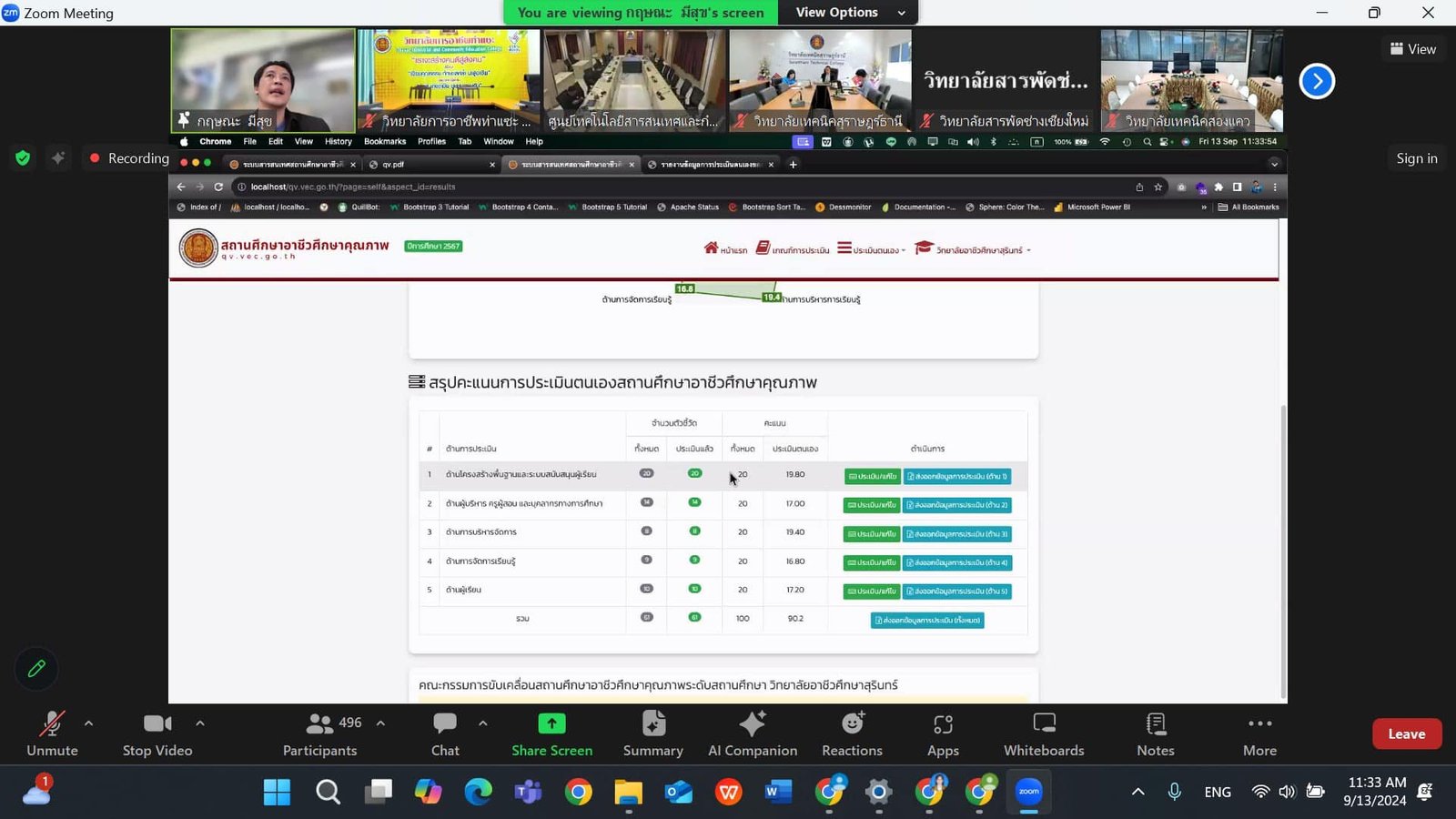Image resolution: width=1456 pixels, height=819 pixels.
Task: Open the Participants list
Action: [x=319, y=733]
